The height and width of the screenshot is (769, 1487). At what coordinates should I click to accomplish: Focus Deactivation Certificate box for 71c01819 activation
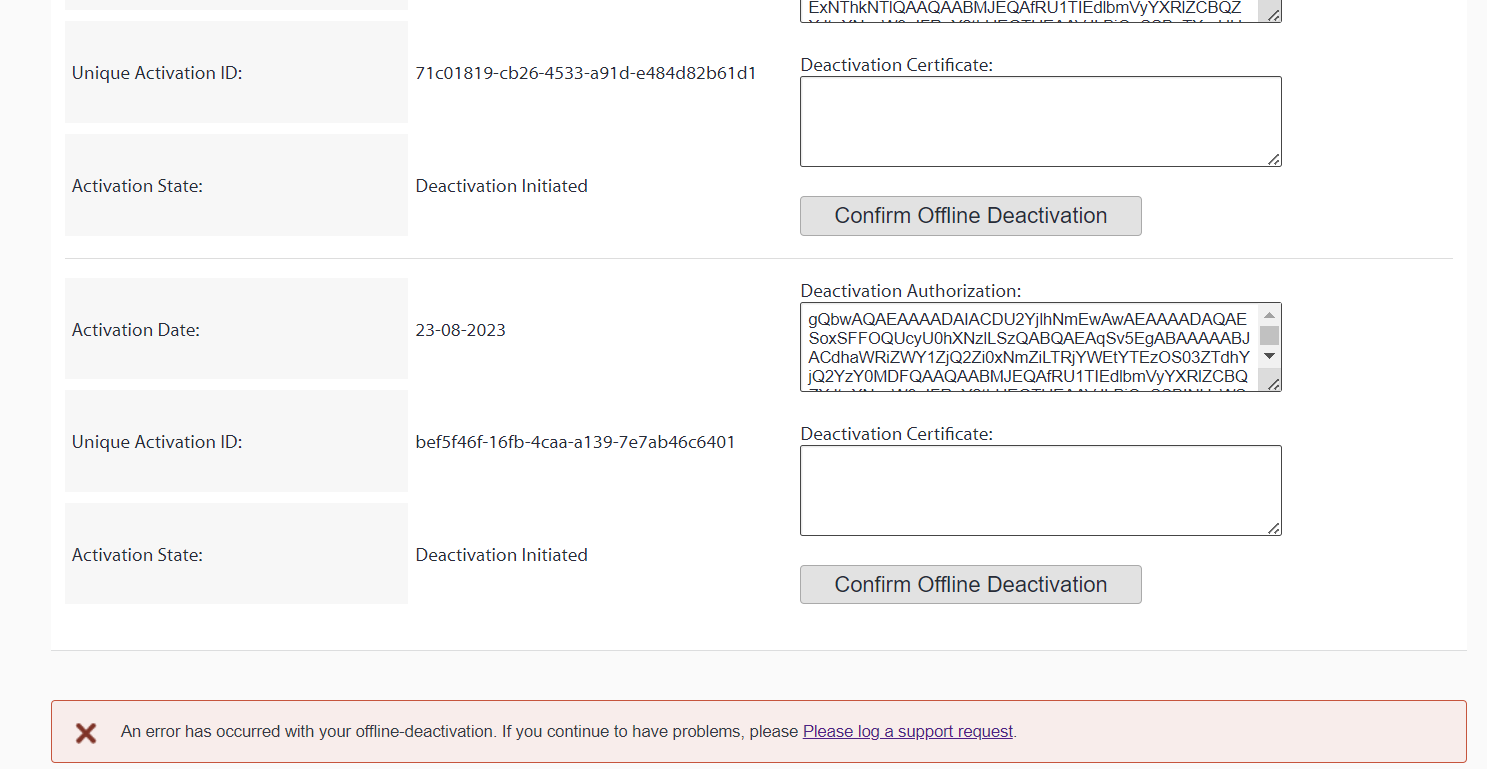[1040, 122]
